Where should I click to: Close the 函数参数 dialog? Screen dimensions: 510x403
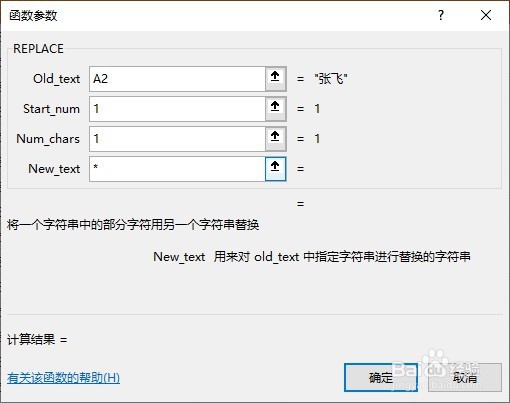(x=486, y=15)
